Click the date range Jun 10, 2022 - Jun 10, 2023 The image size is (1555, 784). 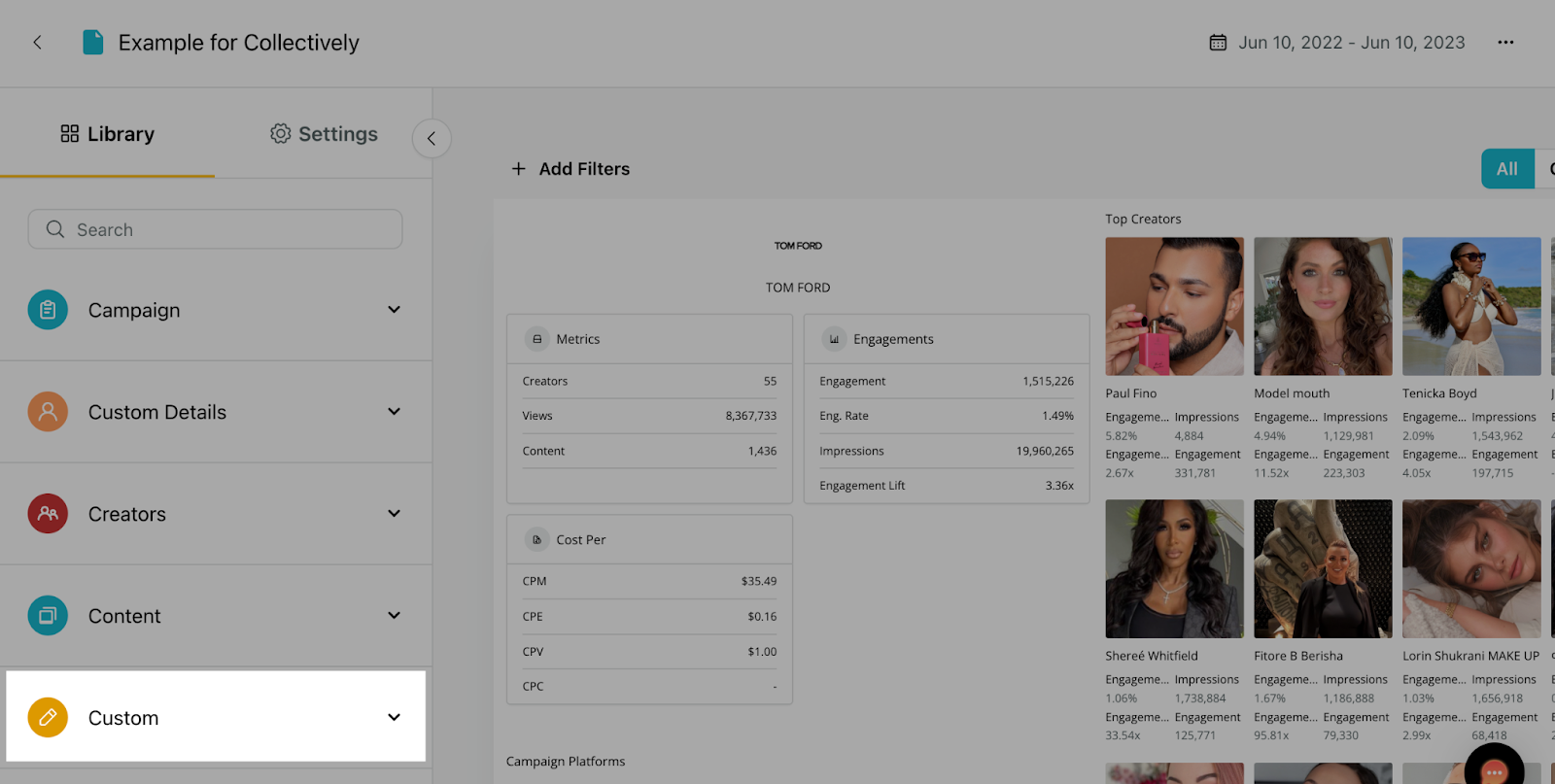coord(1351,43)
